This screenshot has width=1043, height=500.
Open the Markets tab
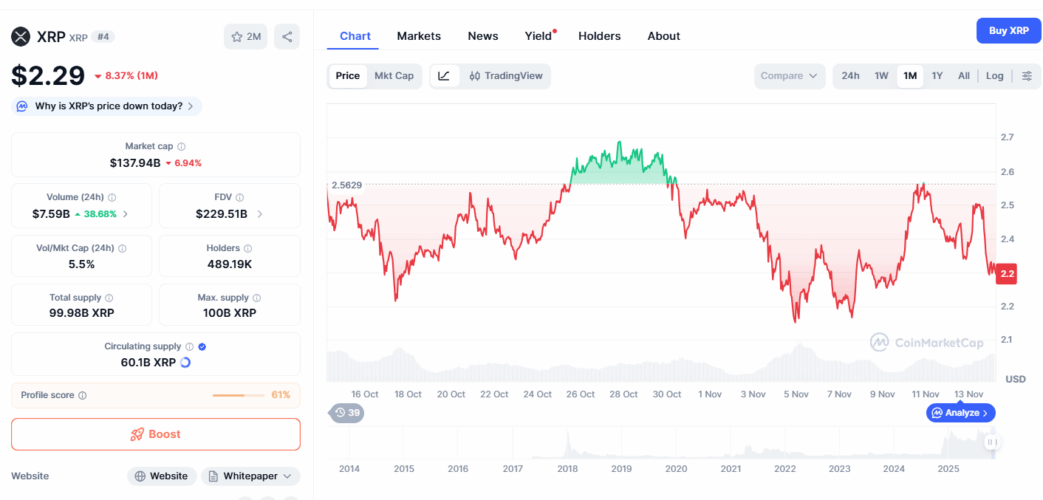click(418, 36)
